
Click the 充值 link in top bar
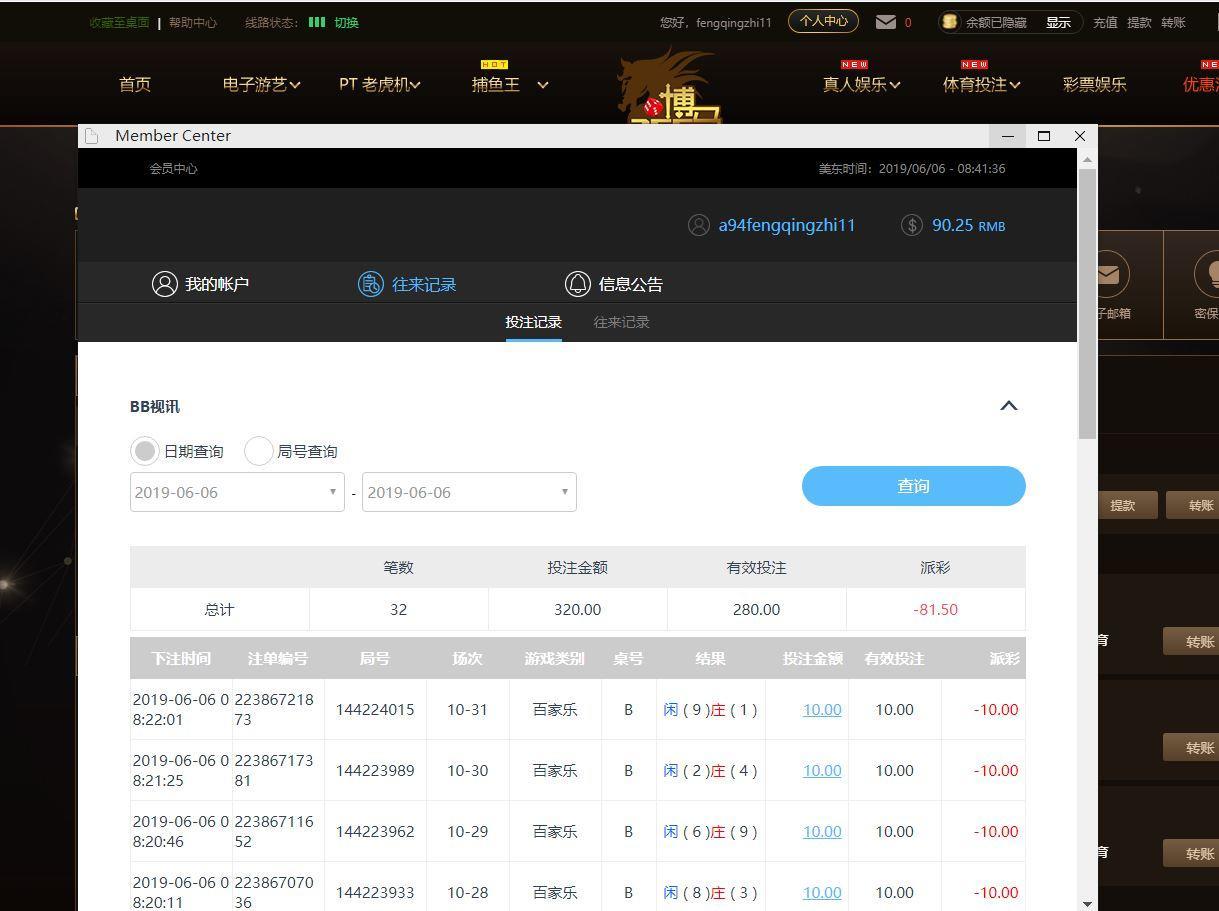point(1105,22)
